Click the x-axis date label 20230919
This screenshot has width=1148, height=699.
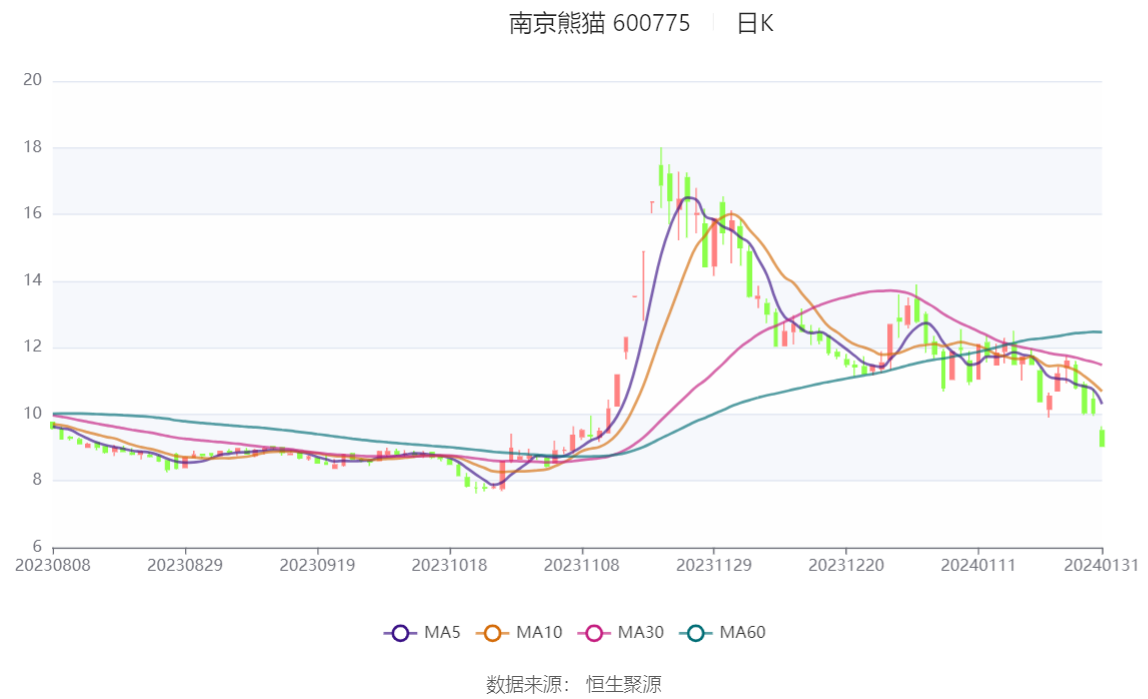click(317, 566)
